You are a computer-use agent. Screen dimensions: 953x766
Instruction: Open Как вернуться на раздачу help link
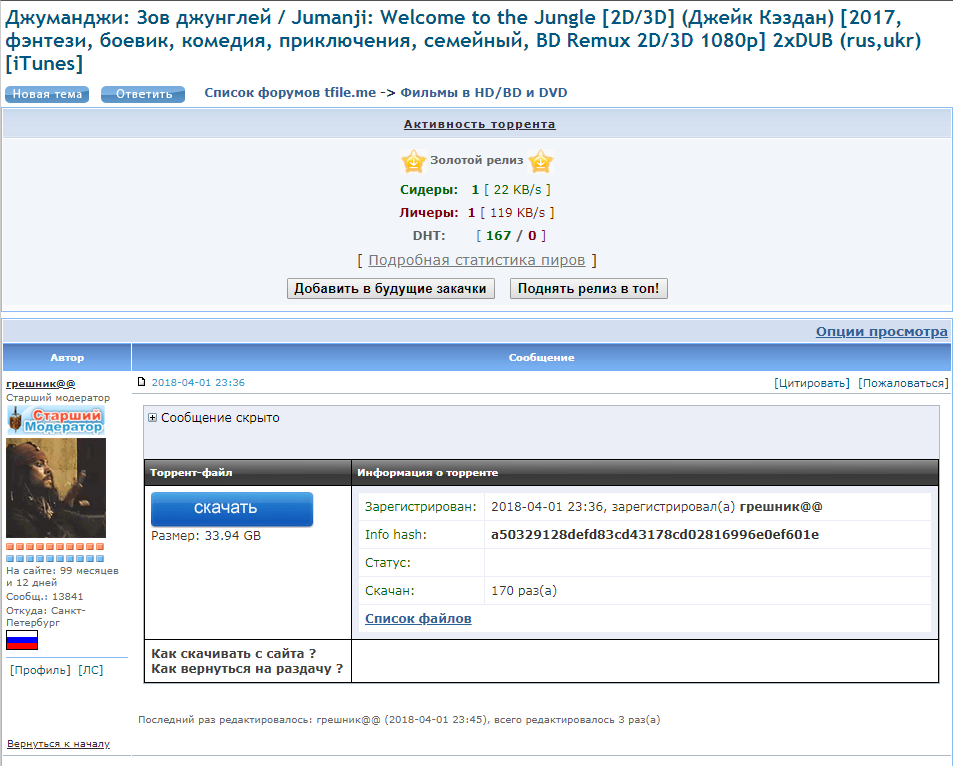(247, 669)
